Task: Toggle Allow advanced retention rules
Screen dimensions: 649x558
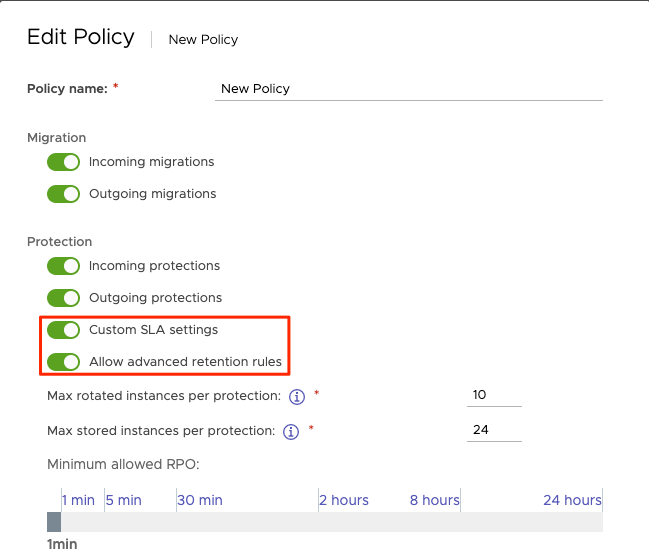Action: click(64, 362)
